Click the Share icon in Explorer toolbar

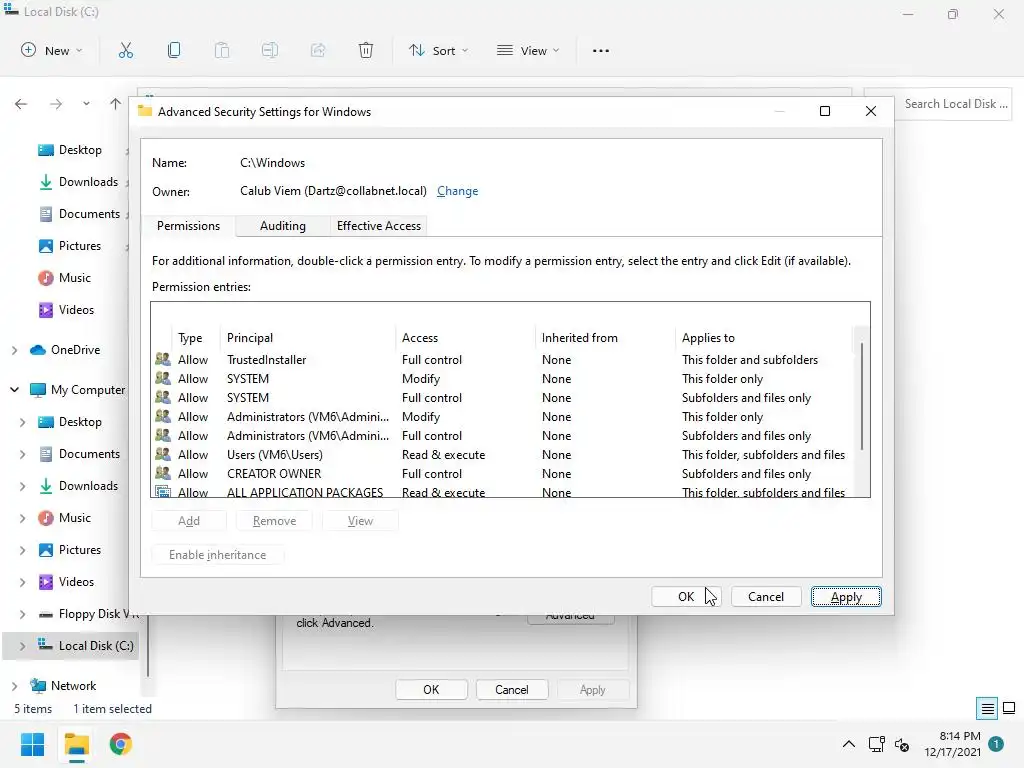[x=318, y=50]
